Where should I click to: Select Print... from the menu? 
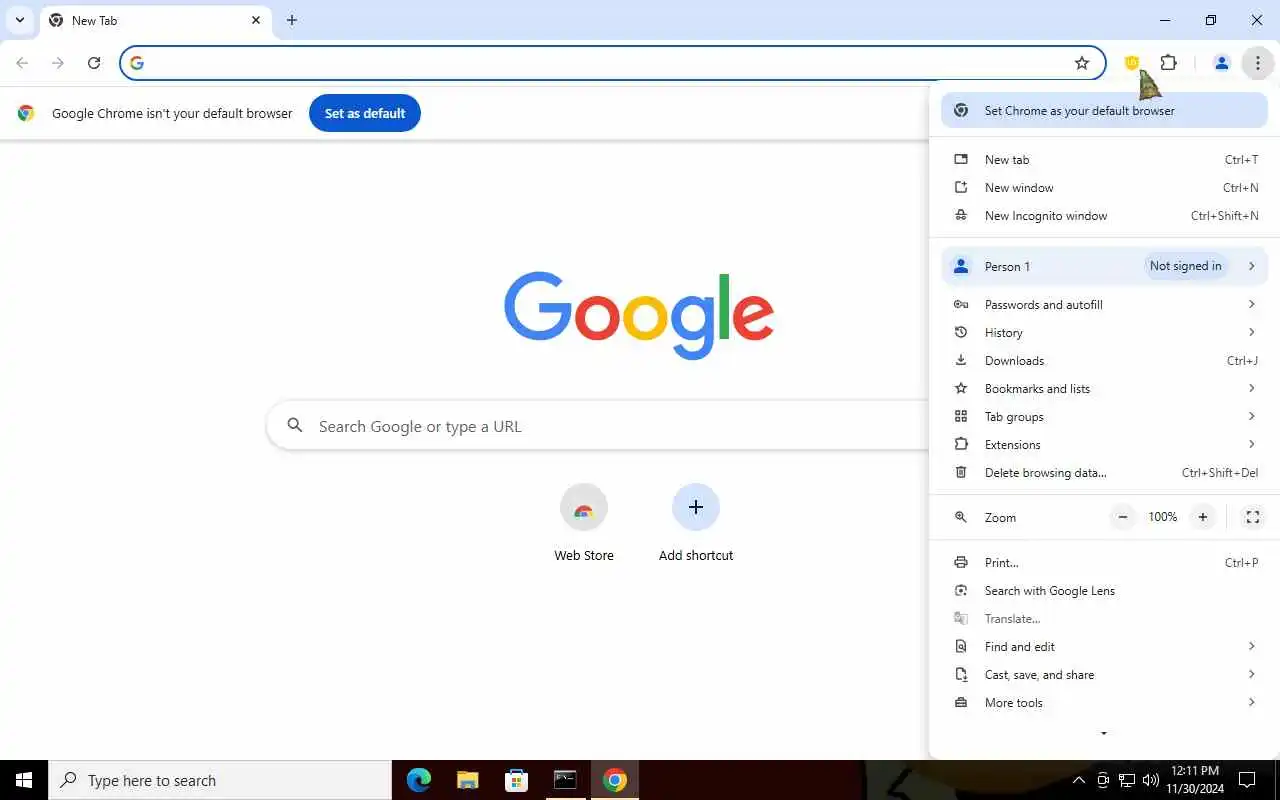click(x=1104, y=563)
